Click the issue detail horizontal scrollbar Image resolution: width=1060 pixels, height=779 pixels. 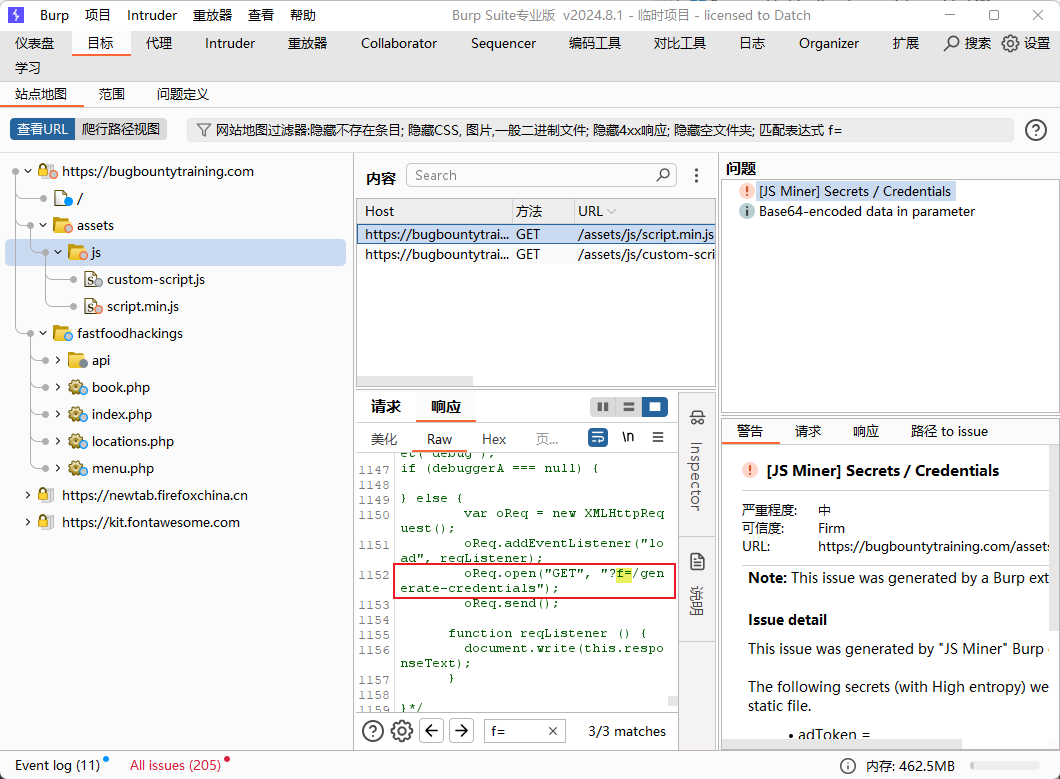(x=842, y=745)
